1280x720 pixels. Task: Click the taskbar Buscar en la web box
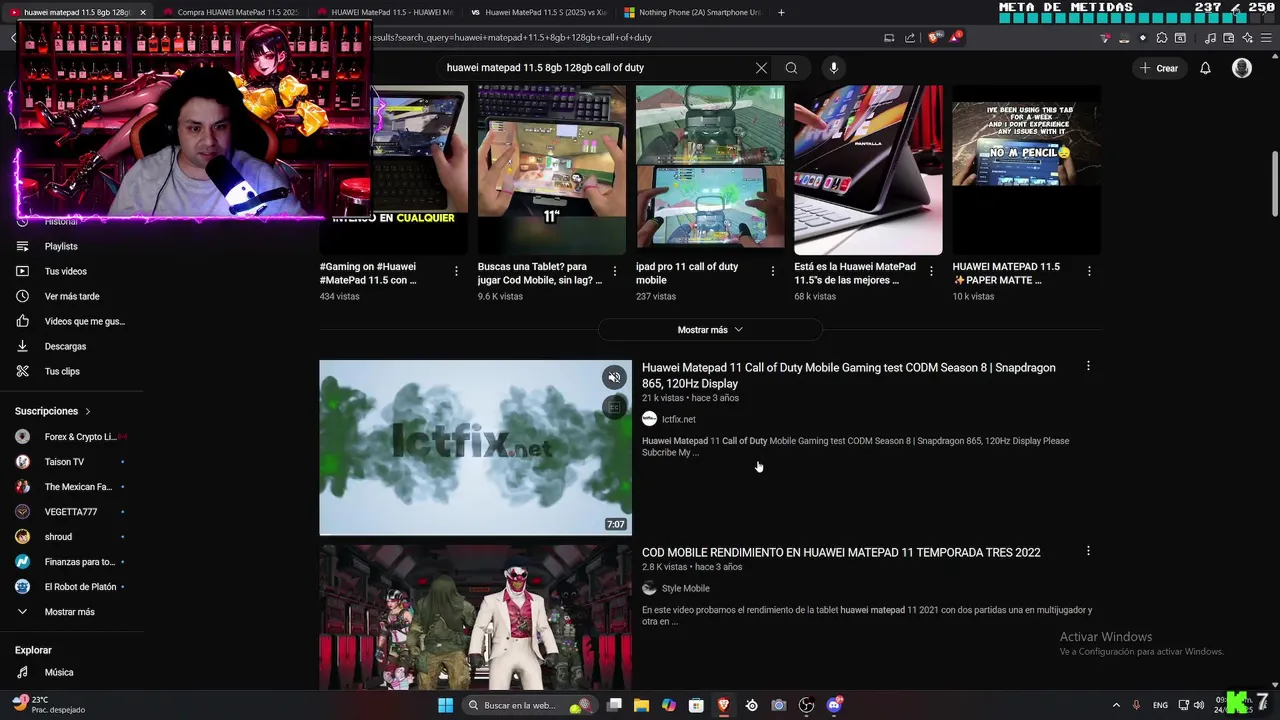[x=529, y=705]
